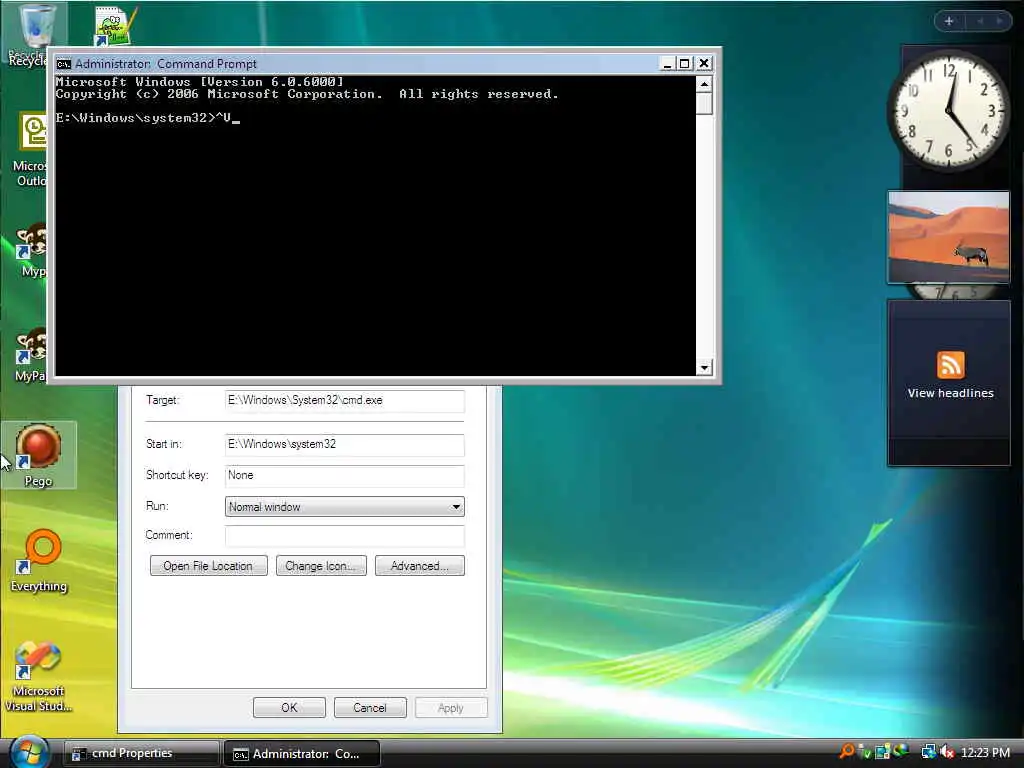Click Cancel in cmd Properties
The height and width of the screenshot is (768, 1024).
coord(370,707)
